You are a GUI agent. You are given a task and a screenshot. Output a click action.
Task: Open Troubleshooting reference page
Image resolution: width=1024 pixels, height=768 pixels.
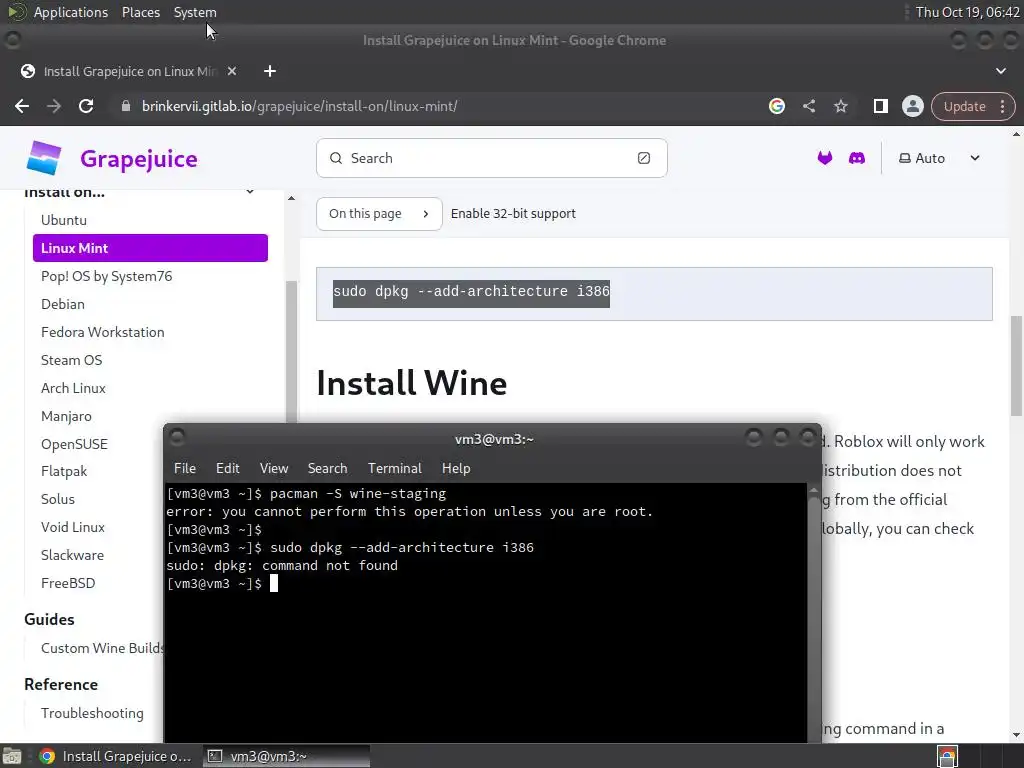point(92,714)
